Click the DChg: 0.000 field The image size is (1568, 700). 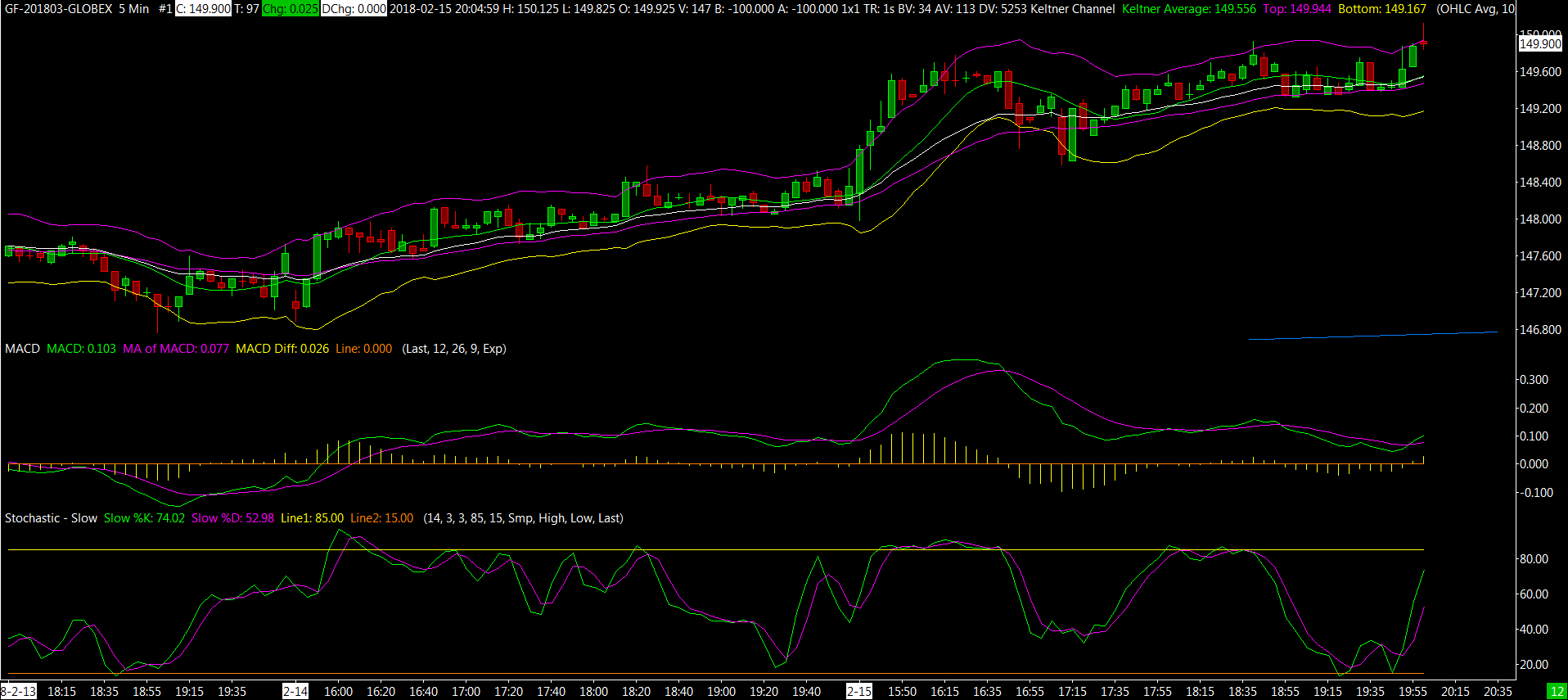tap(354, 9)
